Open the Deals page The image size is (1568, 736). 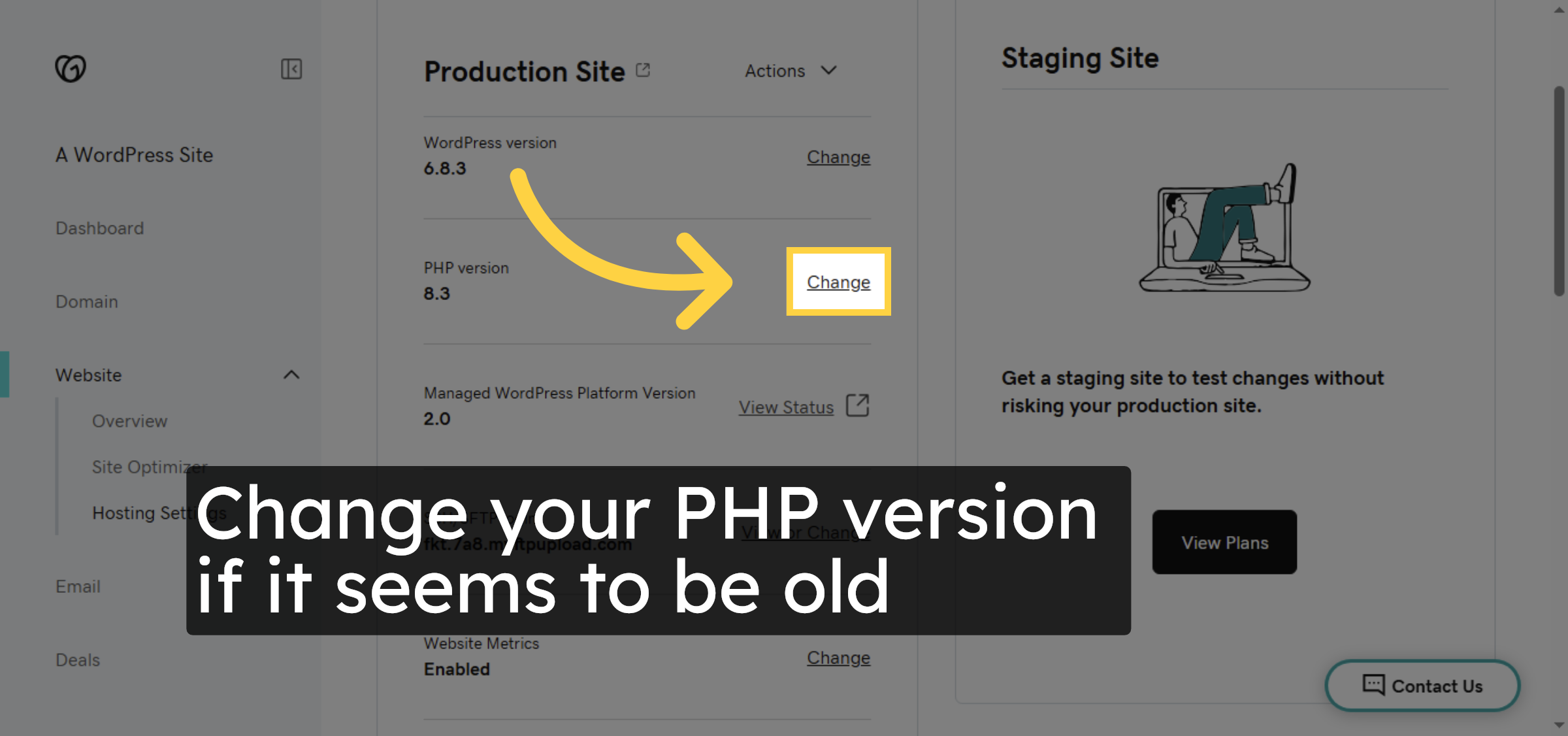pos(78,660)
